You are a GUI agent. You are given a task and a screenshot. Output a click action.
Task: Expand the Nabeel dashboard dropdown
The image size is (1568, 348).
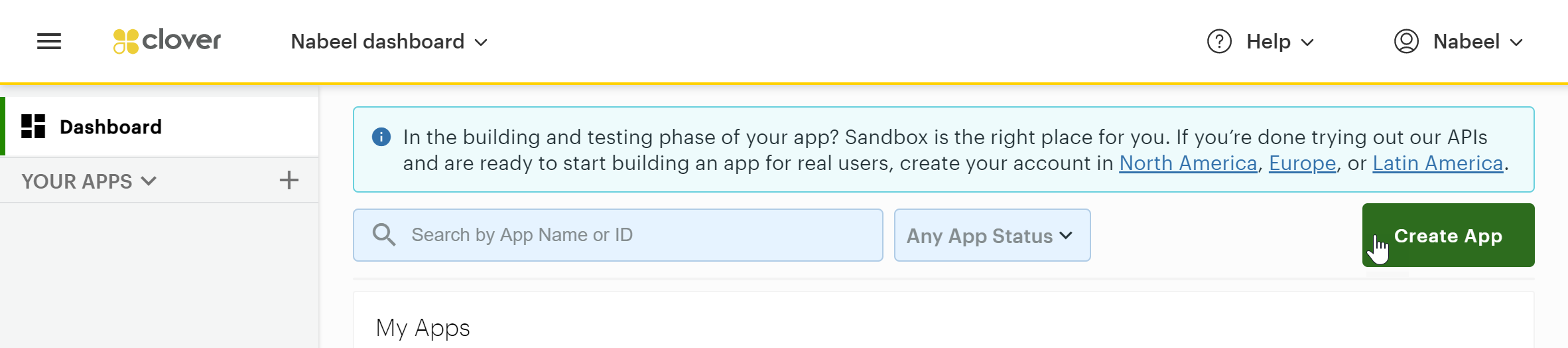click(x=389, y=42)
